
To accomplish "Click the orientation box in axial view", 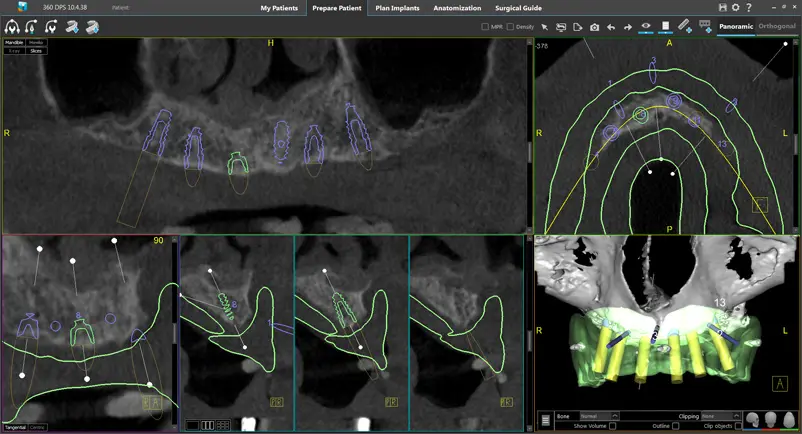I will tap(760, 205).
